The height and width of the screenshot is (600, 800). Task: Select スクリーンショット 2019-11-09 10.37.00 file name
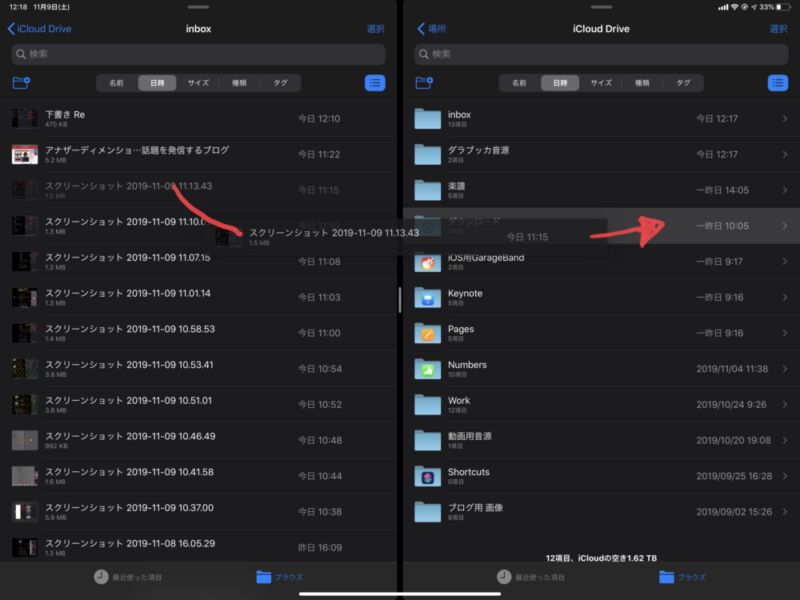click(x=130, y=508)
